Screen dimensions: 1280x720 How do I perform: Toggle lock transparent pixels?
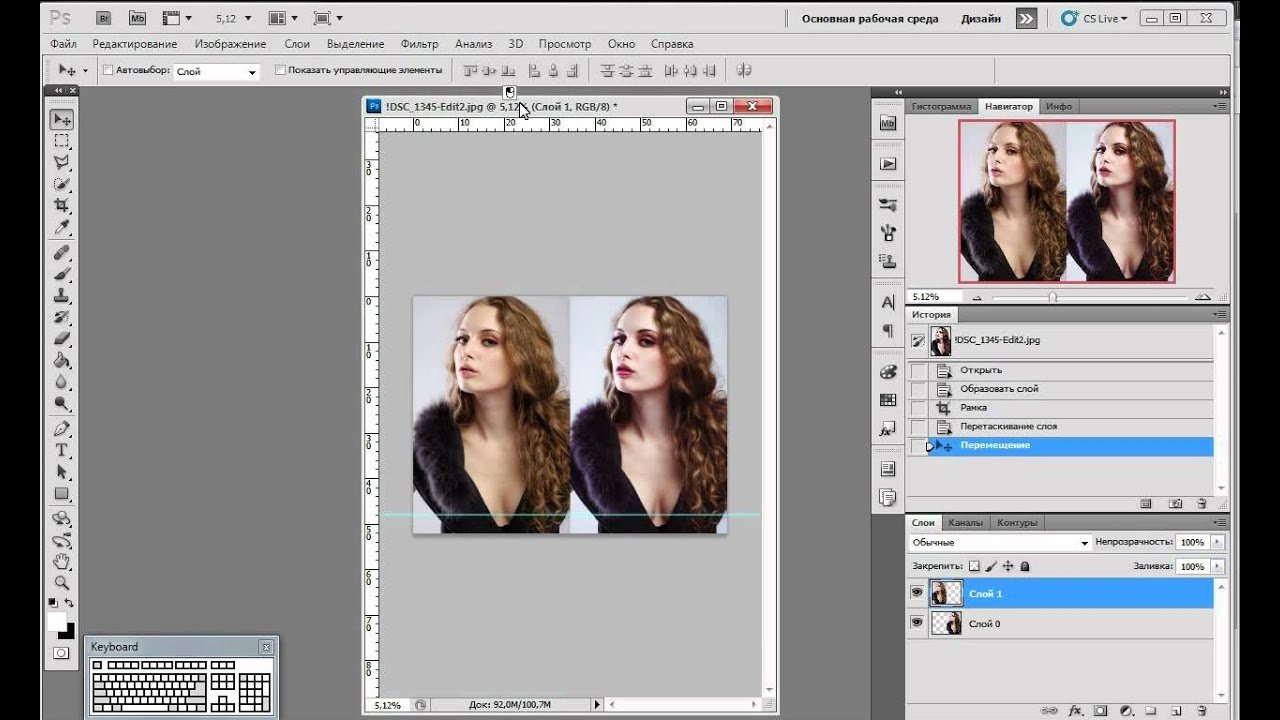coord(975,566)
